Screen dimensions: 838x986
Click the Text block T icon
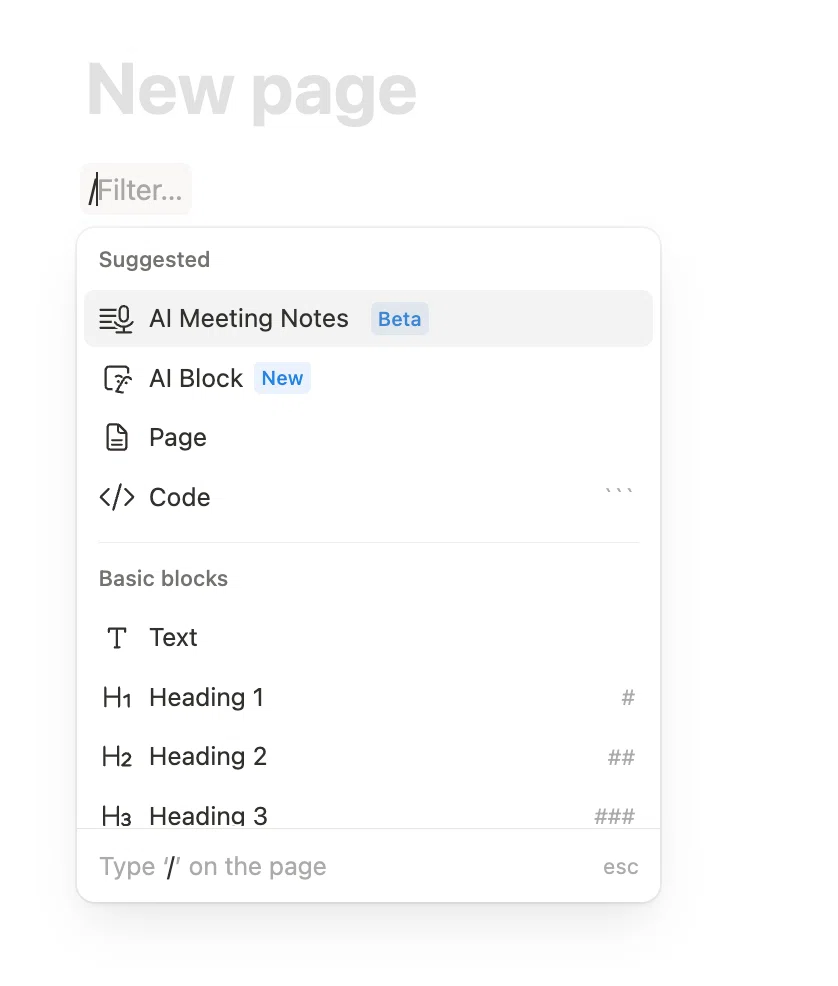tap(117, 638)
